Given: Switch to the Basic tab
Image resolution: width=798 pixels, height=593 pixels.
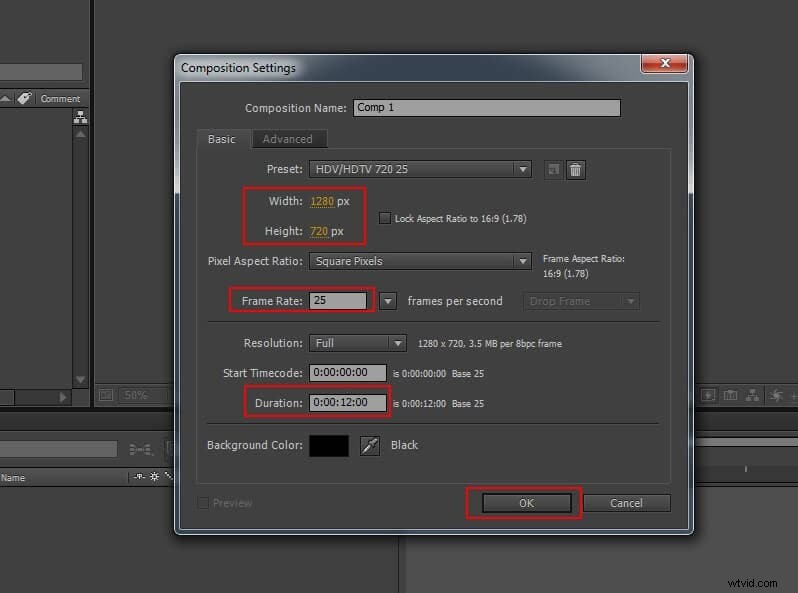Looking at the screenshot, I should coord(222,139).
